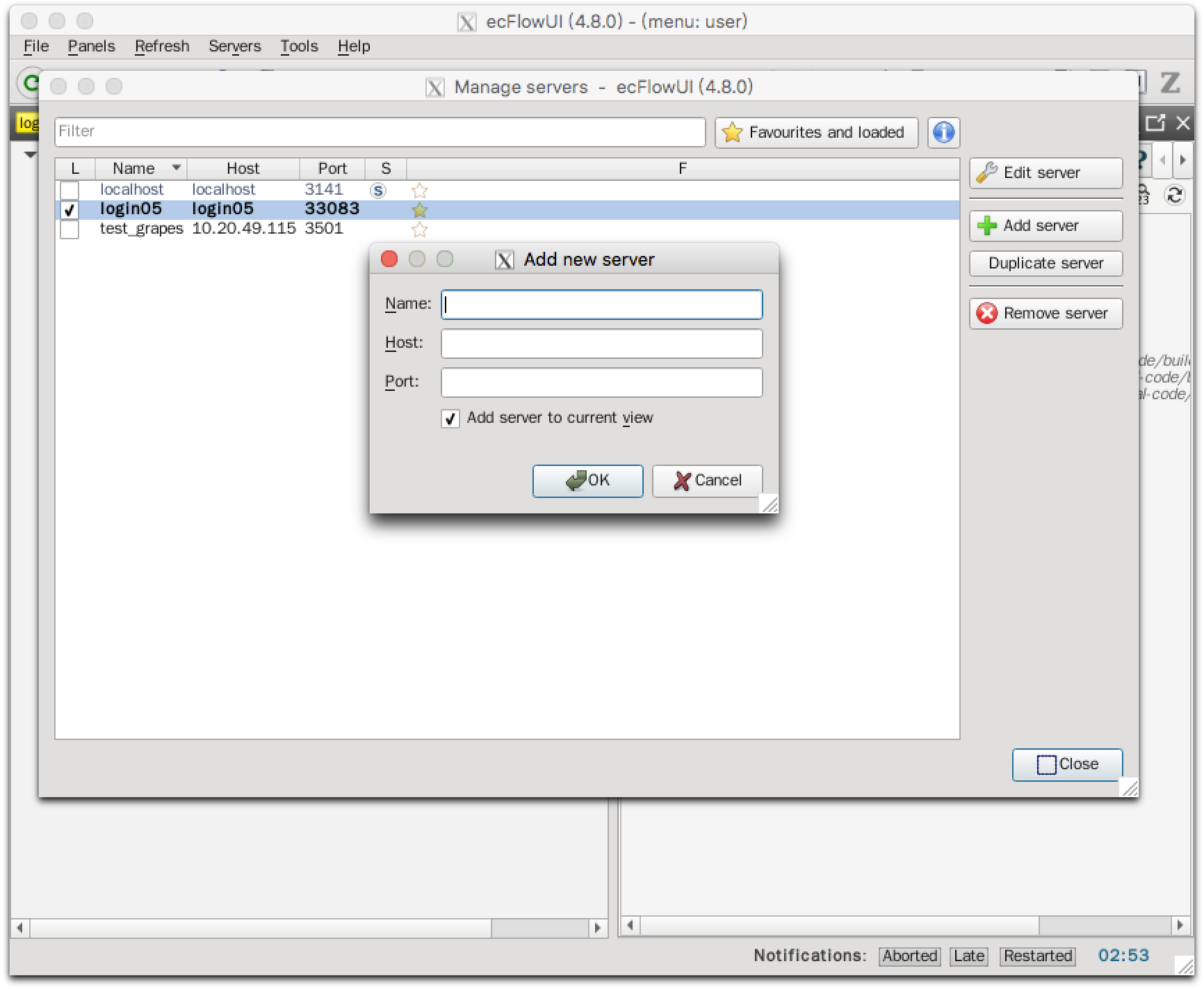
Task: Go back with the left arrow in info panel
Action: click(1162, 160)
